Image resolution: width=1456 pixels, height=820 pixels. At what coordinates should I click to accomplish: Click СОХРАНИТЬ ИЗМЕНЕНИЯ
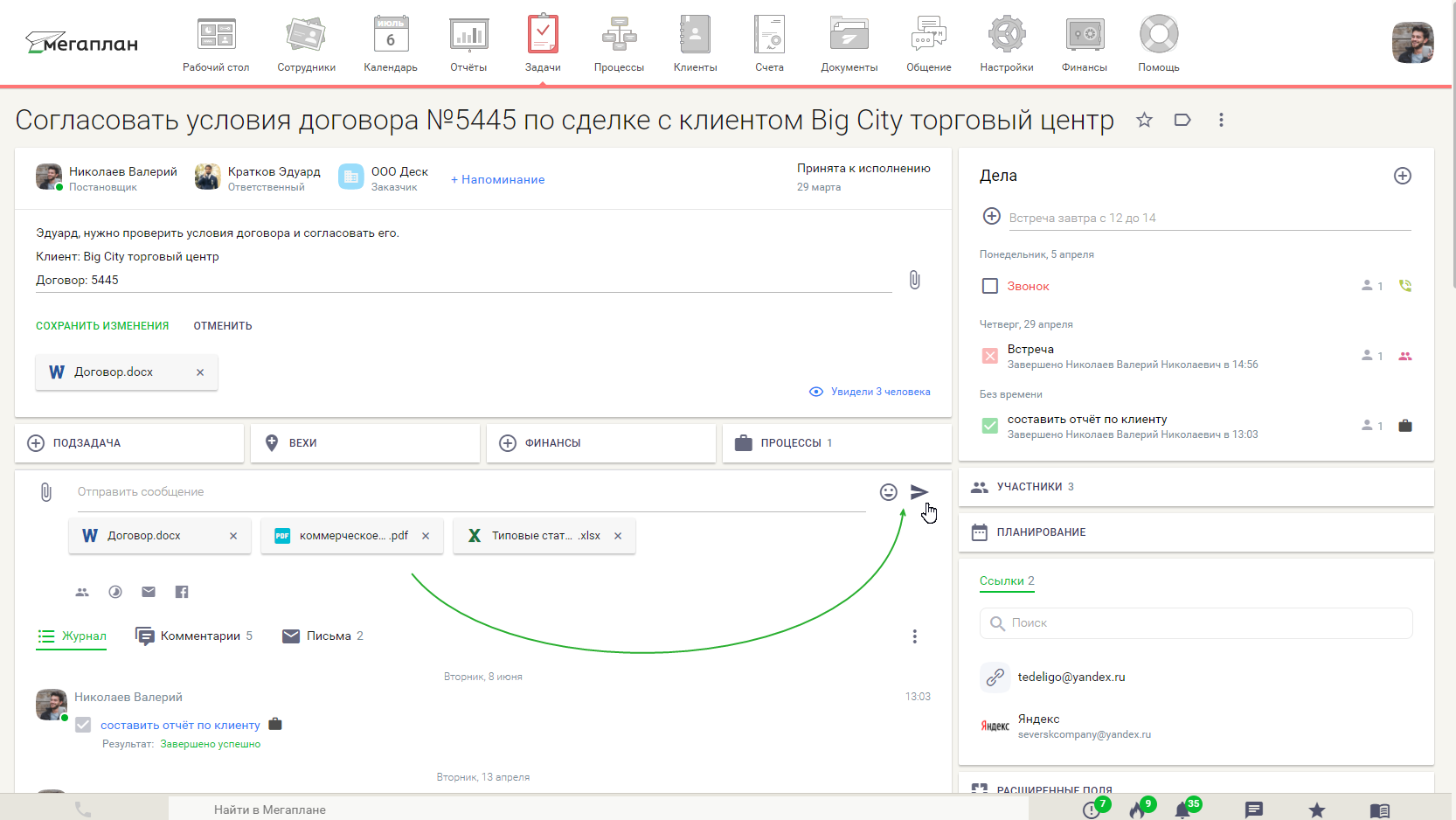(x=102, y=325)
